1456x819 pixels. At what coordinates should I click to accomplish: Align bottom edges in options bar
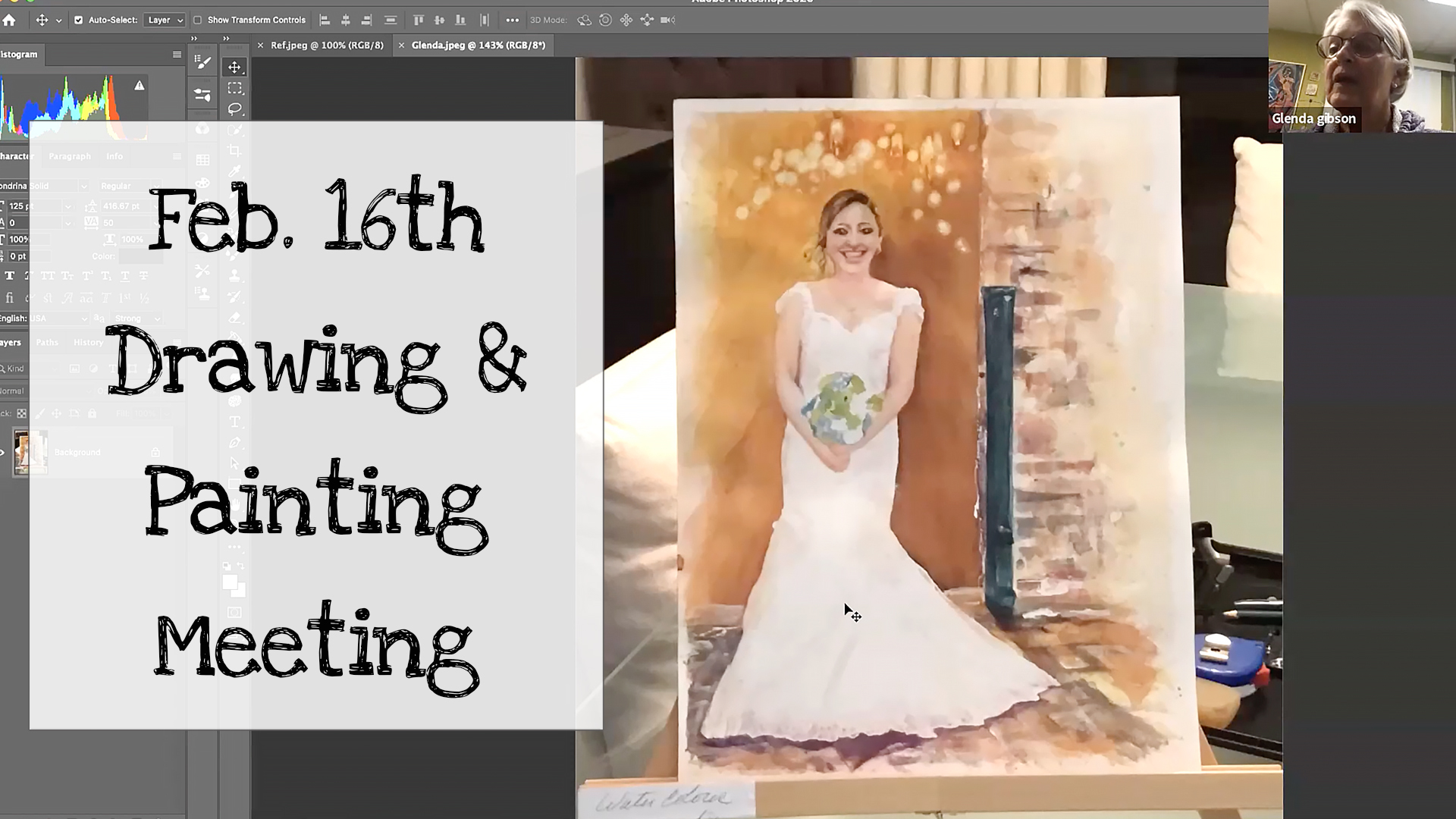pos(460,20)
